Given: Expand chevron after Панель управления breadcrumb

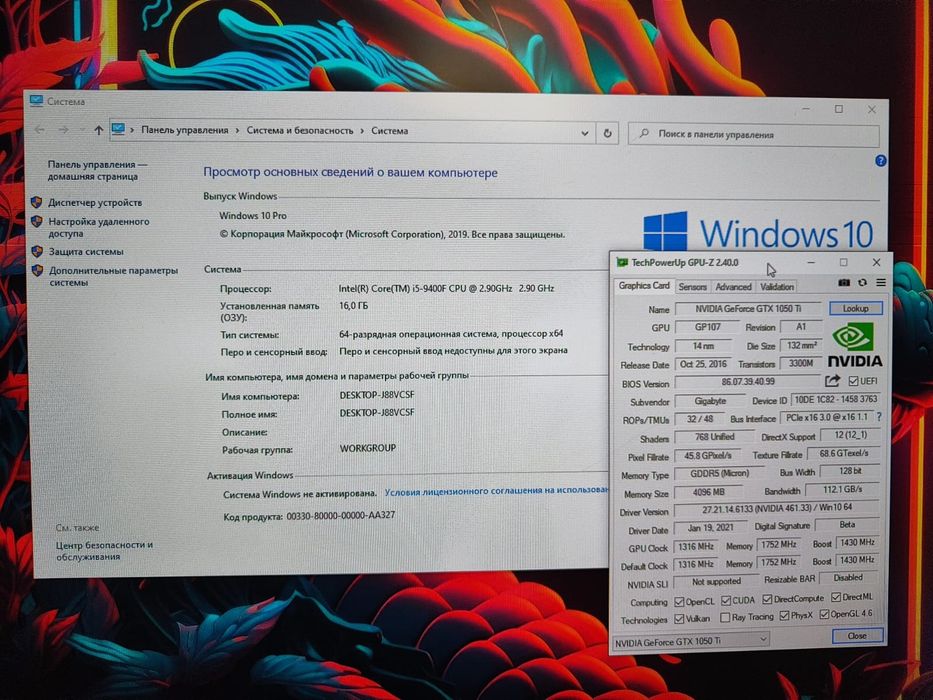Looking at the screenshot, I should point(237,130).
